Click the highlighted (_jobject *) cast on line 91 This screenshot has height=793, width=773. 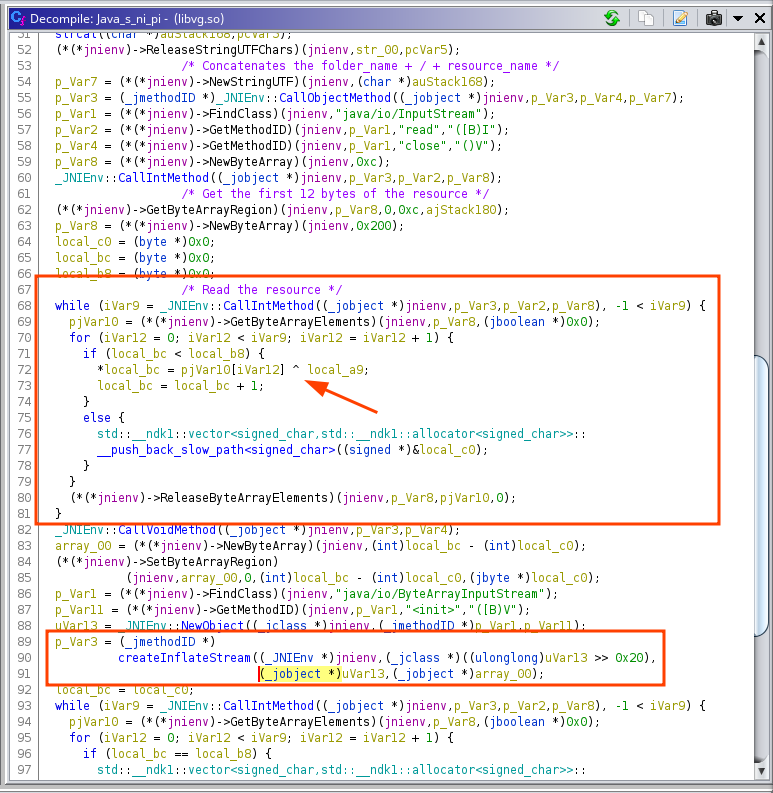pyautogui.click(x=300, y=674)
